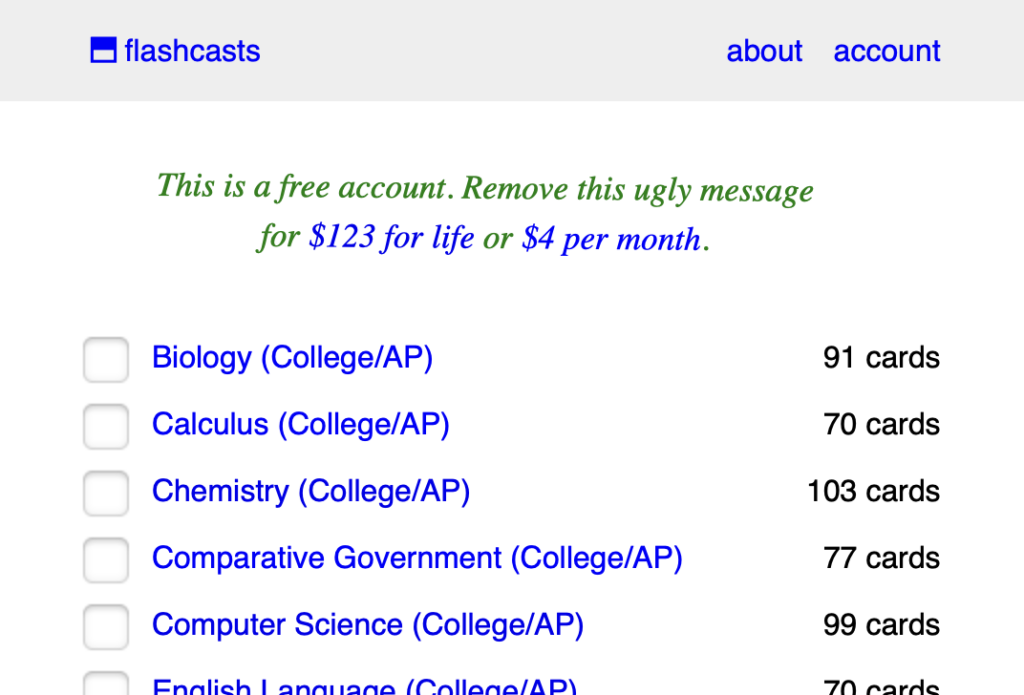Viewport: 1024px width, 695px height.
Task: Click the flashcasts logo icon
Action: (x=103, y=50)
